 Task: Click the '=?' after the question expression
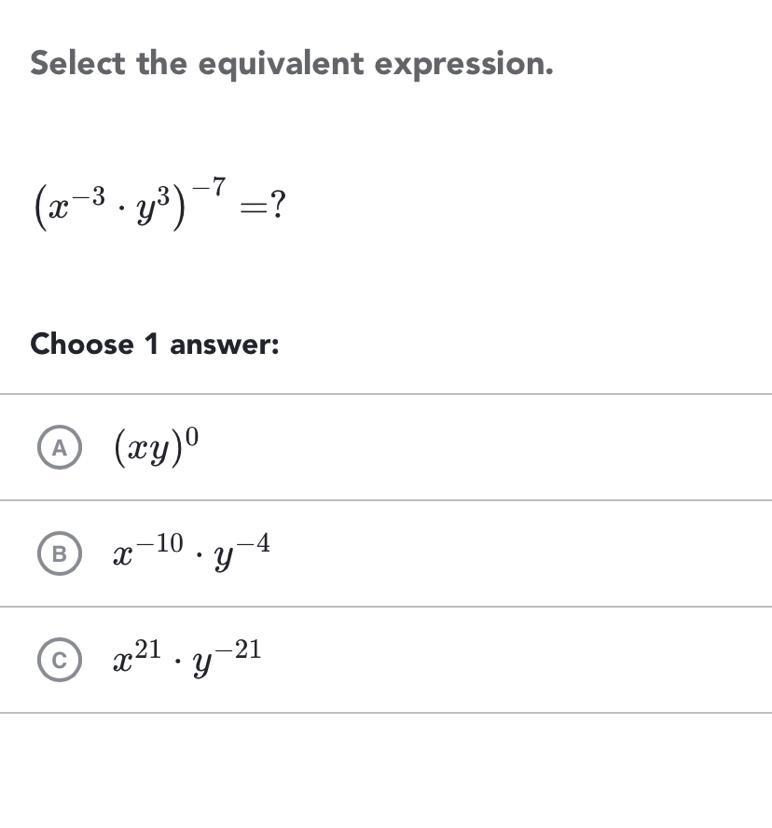pyautogui.click(x=266, y=205)
